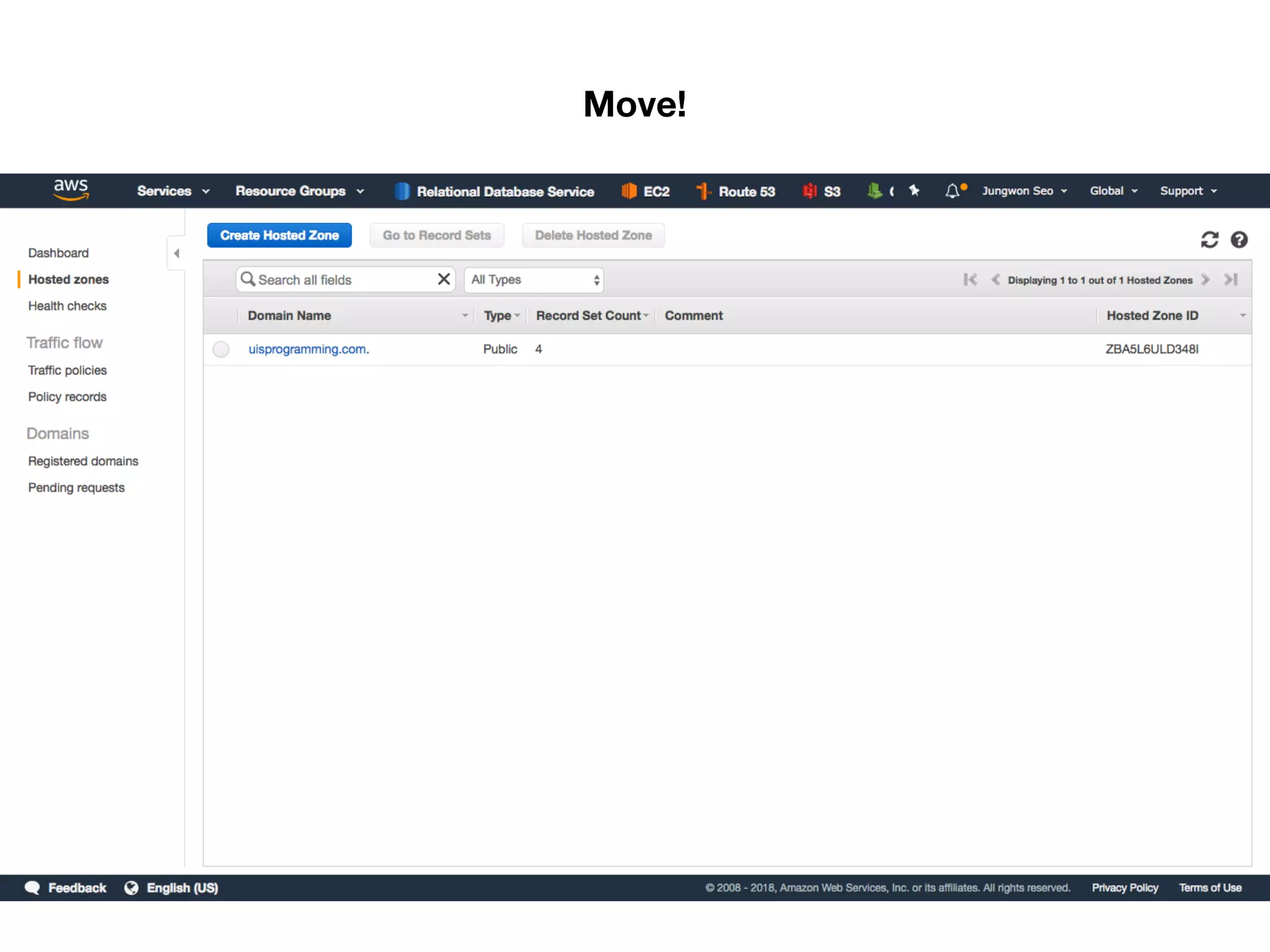Open the uisprogramming.com. domain link
1270x952 pixels.
tap(308, 350)
